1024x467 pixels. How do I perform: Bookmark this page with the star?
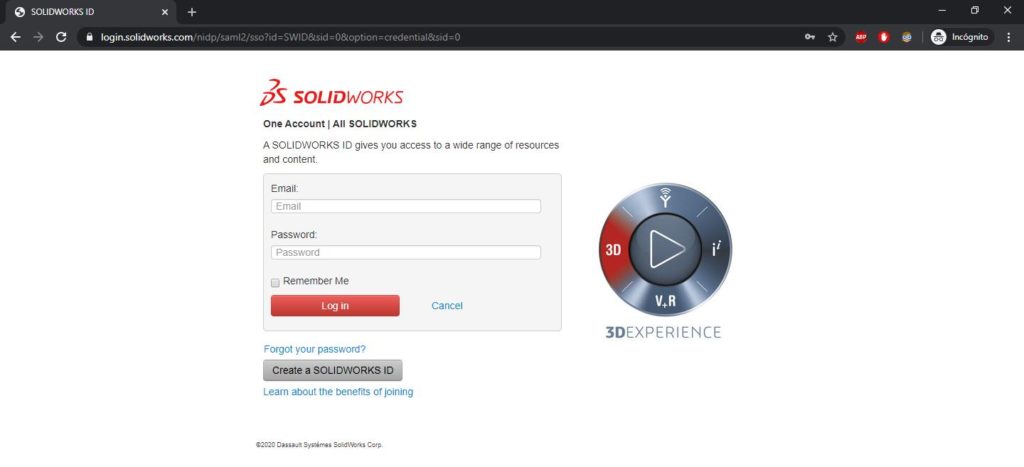833,37
